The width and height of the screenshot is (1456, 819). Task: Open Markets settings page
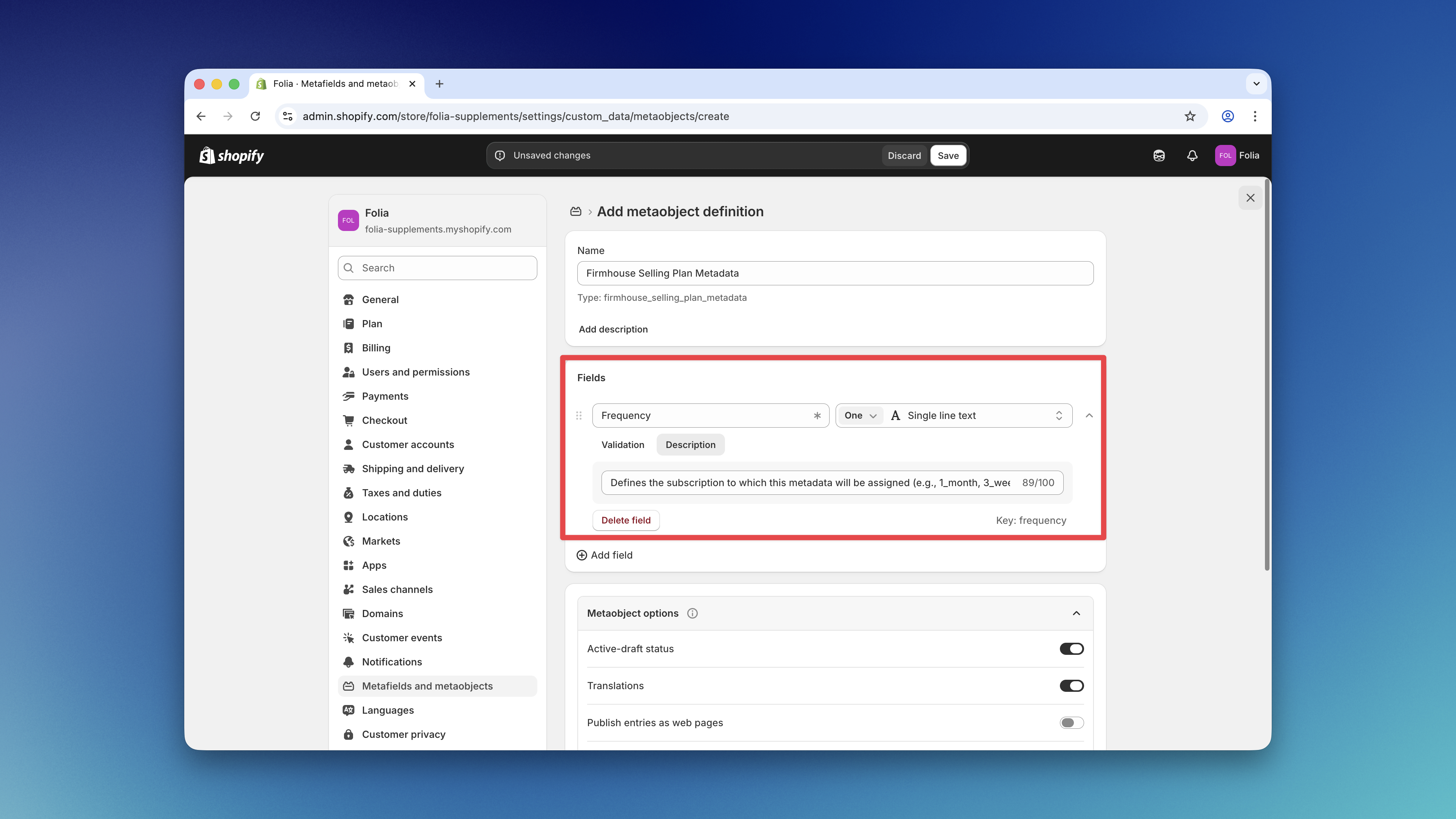tap(438, 541)
